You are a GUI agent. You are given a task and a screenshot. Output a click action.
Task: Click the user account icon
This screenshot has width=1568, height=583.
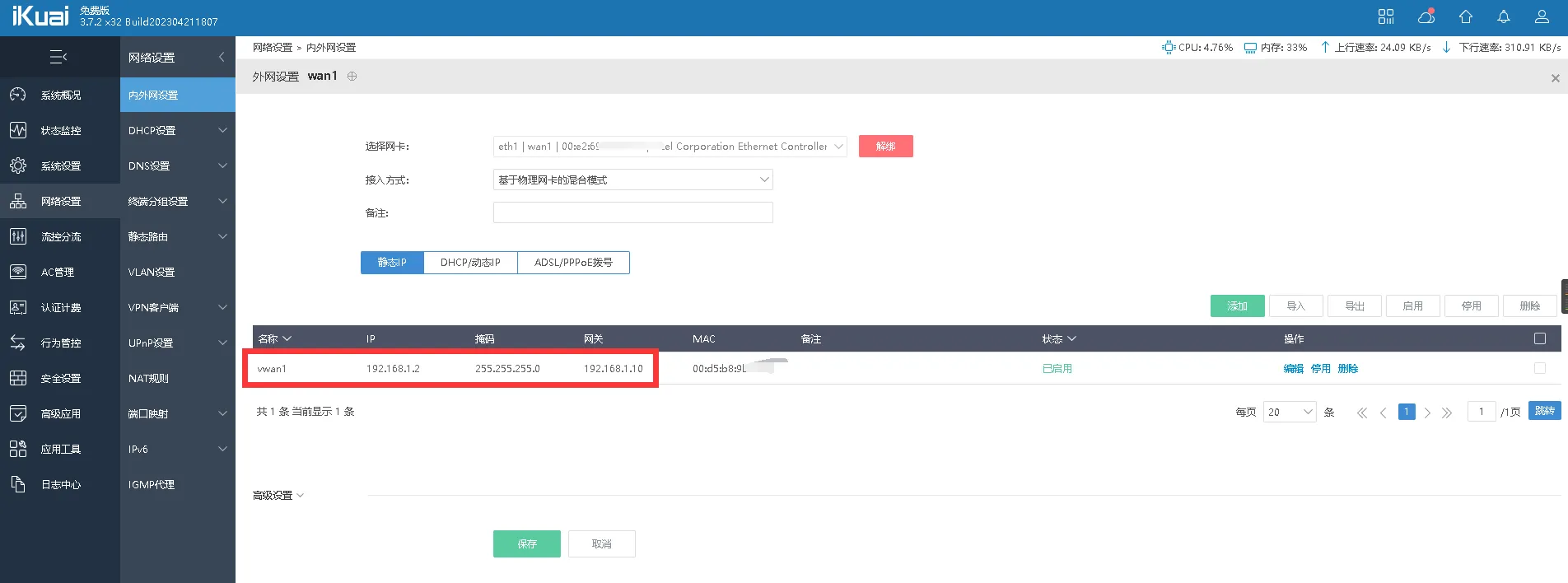tap(1542, 16)
